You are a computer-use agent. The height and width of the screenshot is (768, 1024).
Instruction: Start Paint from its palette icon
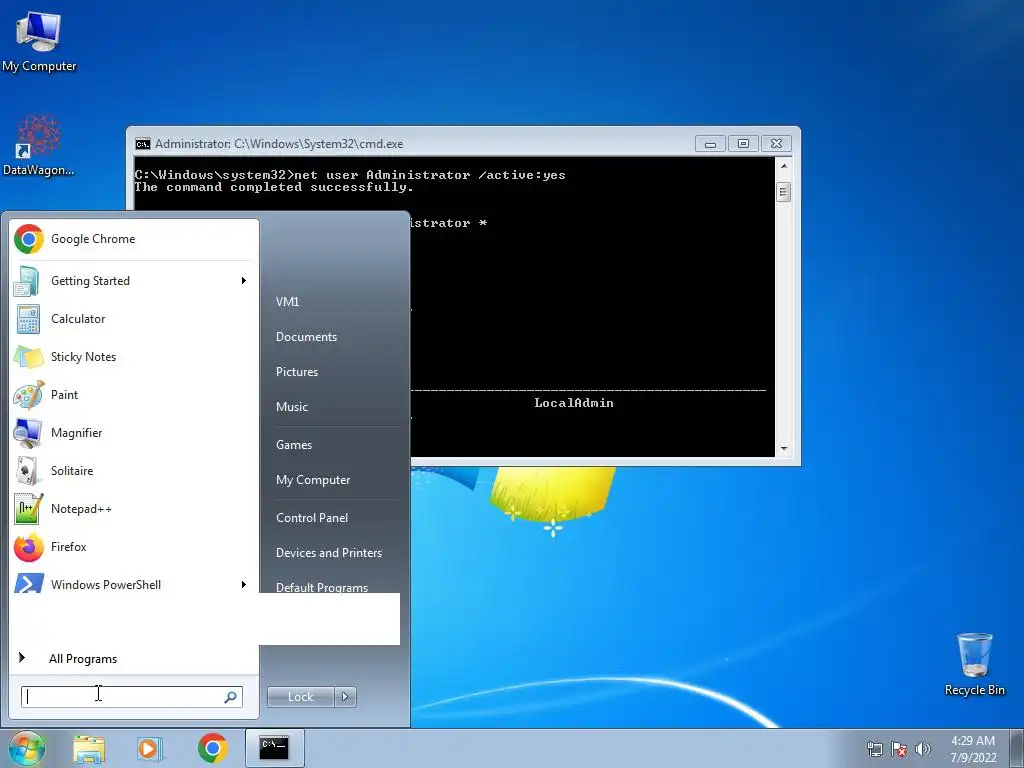click(29, 394)
